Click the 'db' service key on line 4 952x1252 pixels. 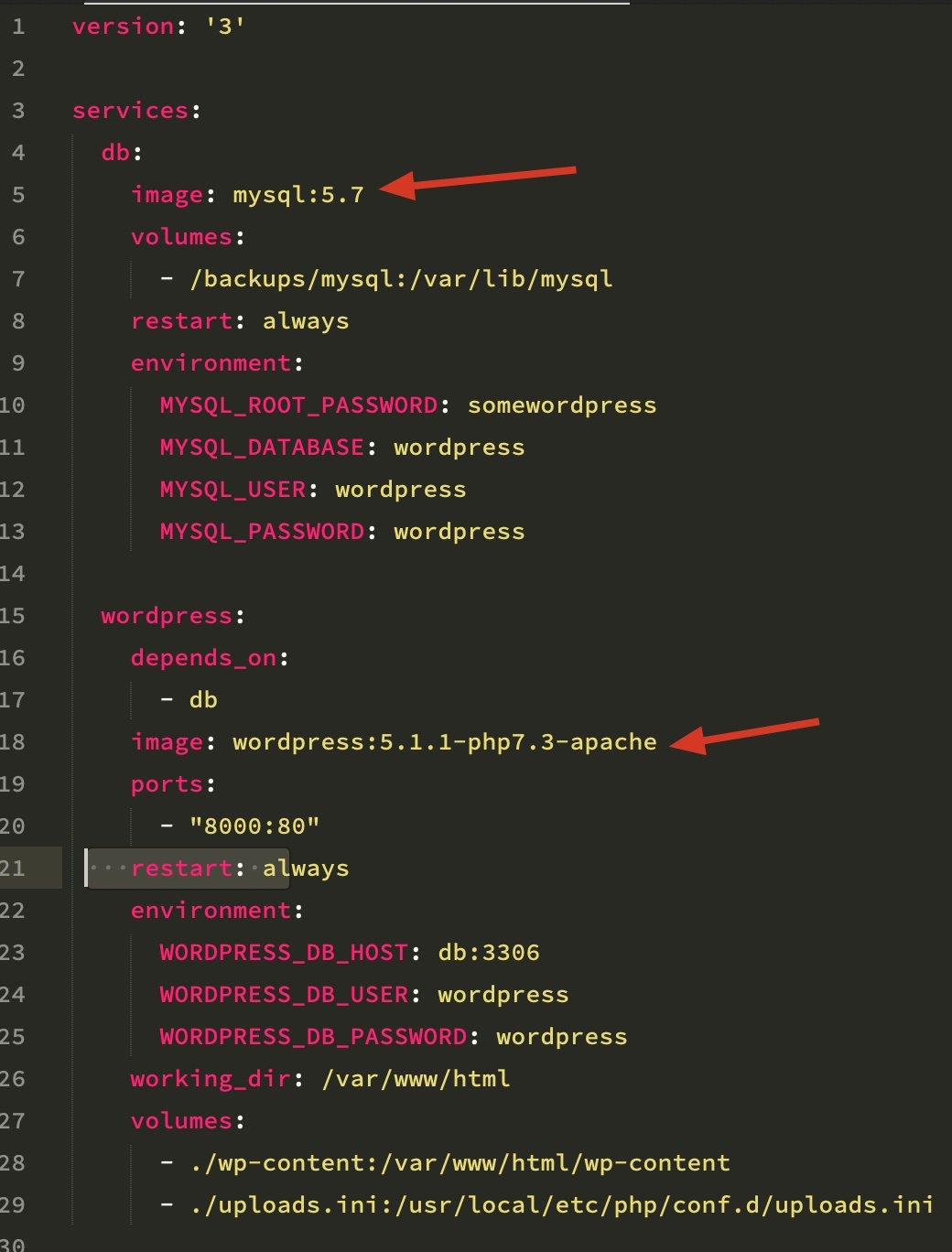coord(115,153)
